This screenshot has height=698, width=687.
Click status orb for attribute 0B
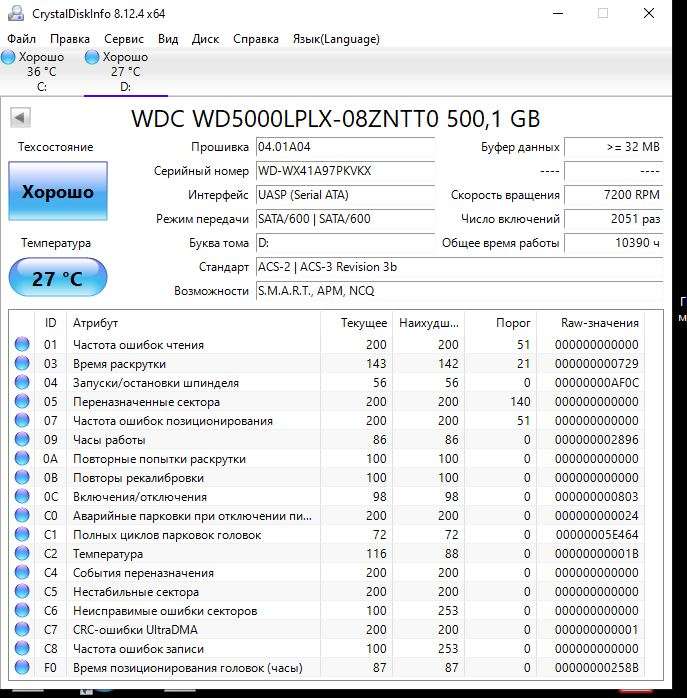tap(22, 477)
